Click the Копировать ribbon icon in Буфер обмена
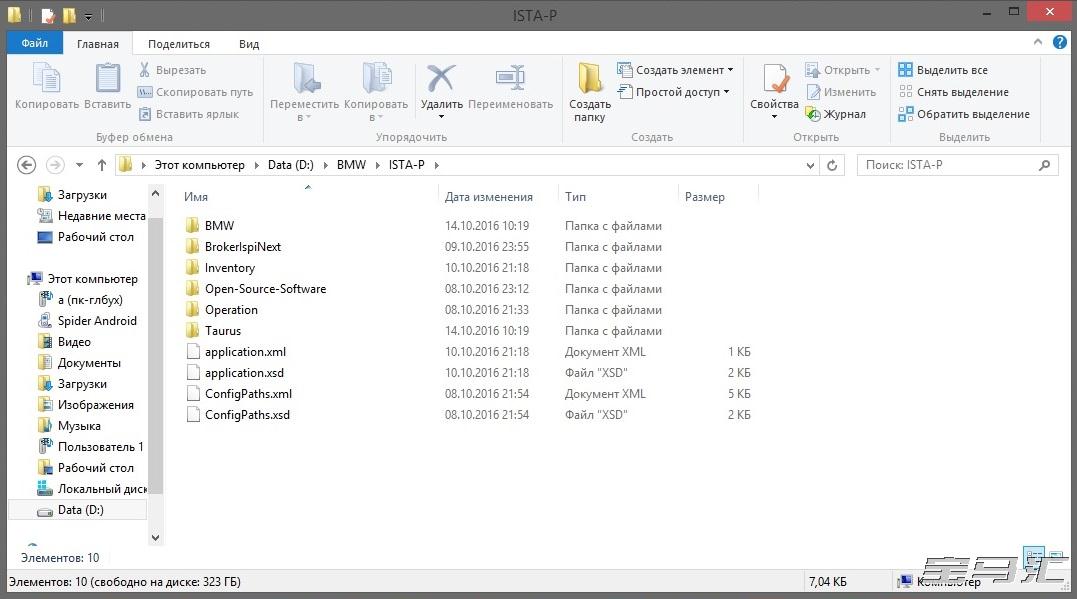The width and height of the screenshot is (1077, 599). click(x=47, y=78)
